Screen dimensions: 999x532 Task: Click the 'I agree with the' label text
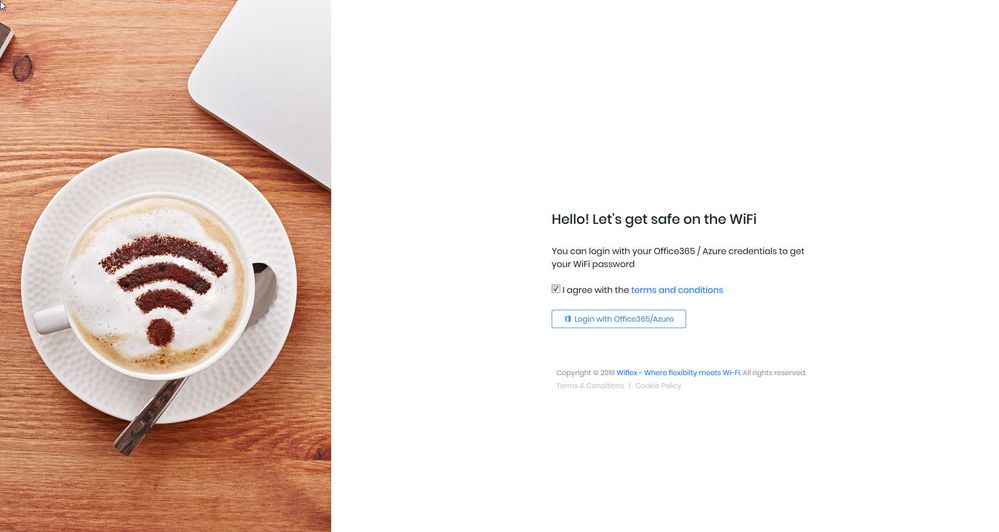point(595,290)
